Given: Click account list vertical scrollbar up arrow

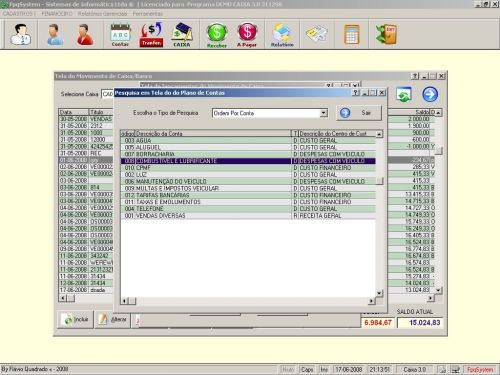Looking at the screenshot, I should coord(379,134).
